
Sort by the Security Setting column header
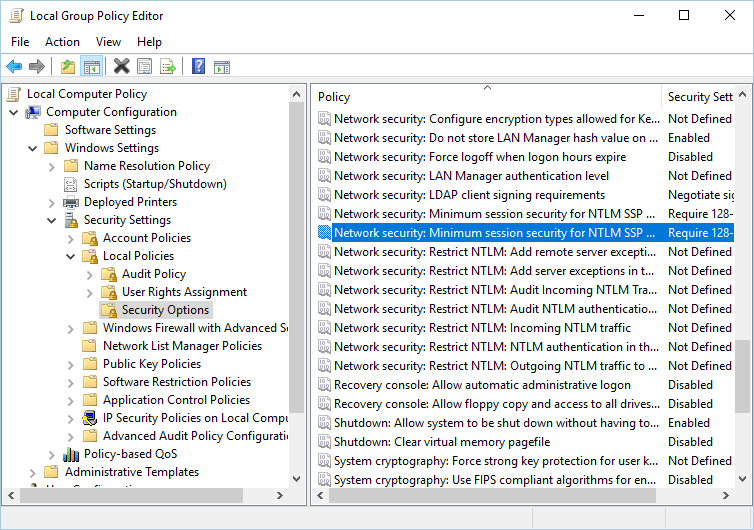point(698,97)
